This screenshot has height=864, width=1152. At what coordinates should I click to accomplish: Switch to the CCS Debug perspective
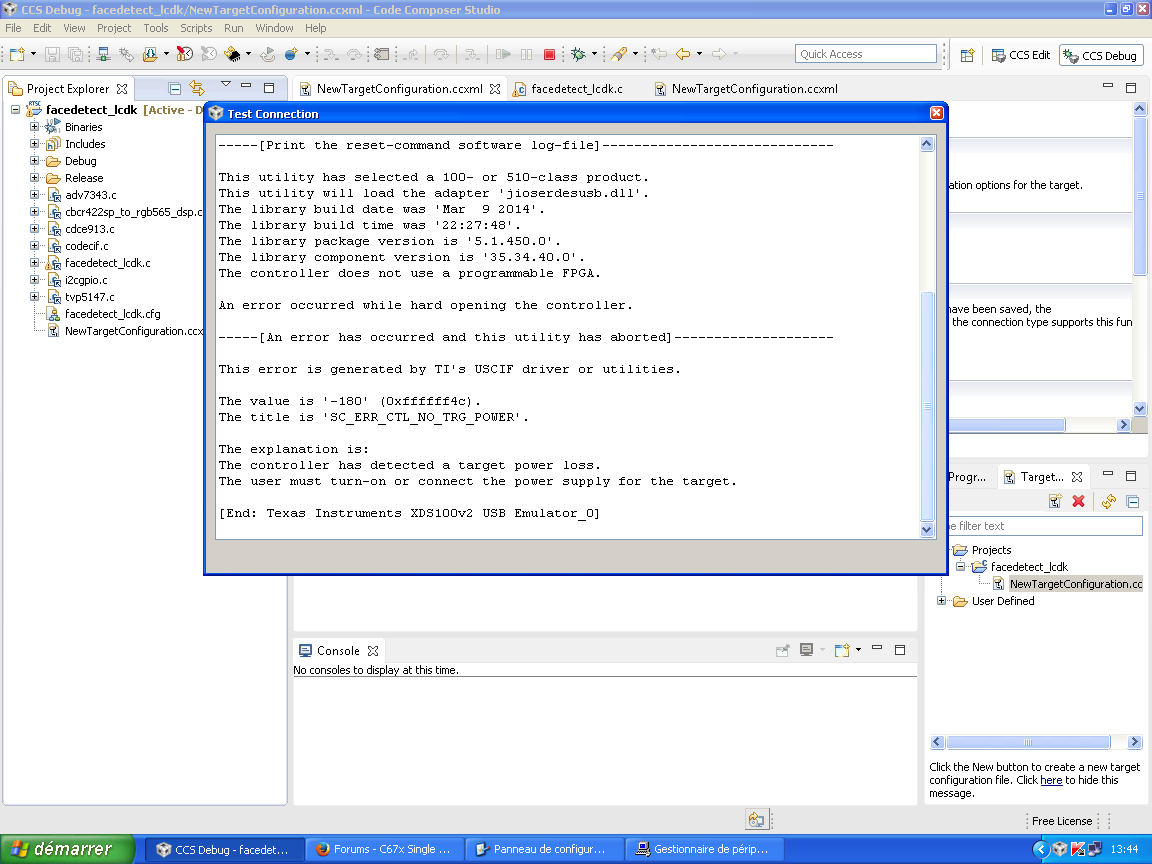(x=1101, y=55)
